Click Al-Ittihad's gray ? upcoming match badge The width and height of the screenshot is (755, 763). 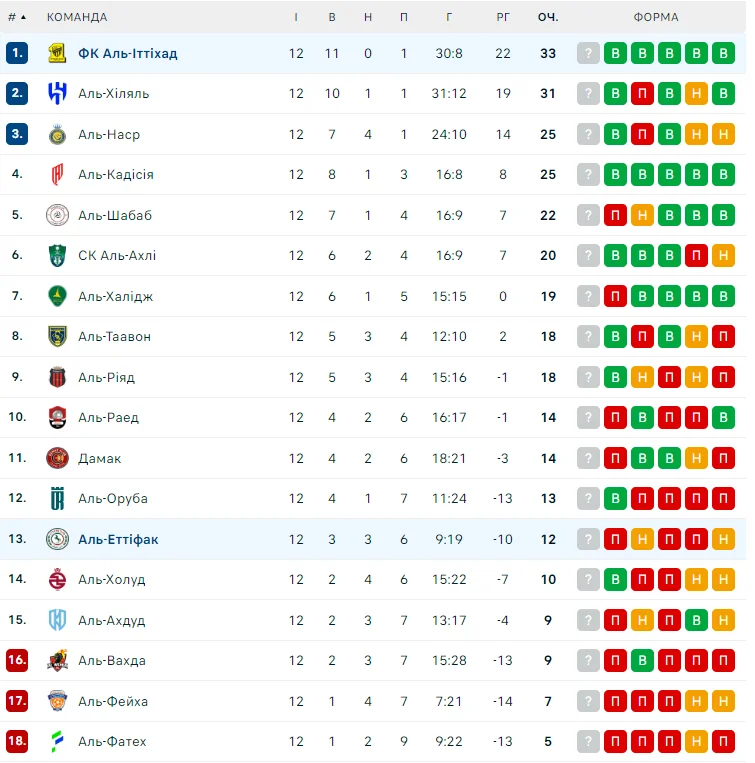(589, 53)
